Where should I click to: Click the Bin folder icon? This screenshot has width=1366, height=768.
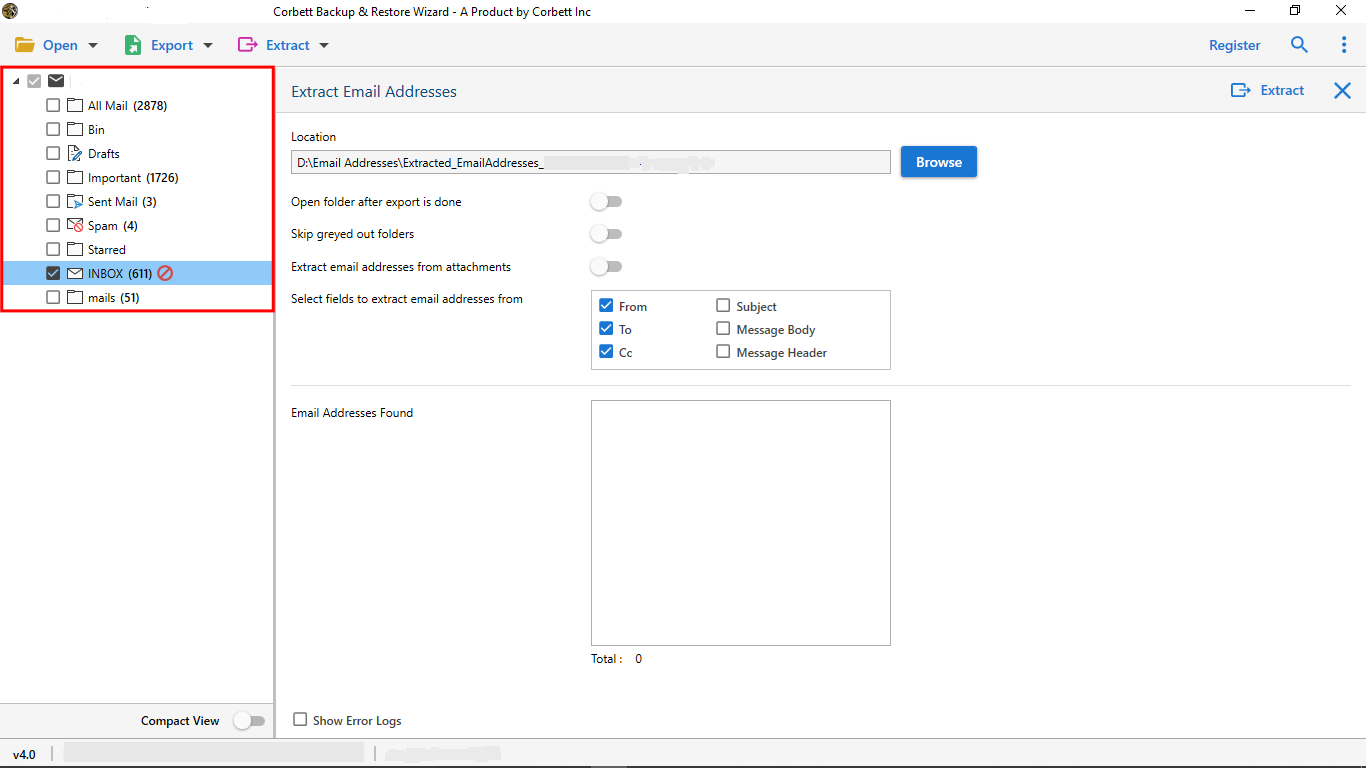point(75,129)
